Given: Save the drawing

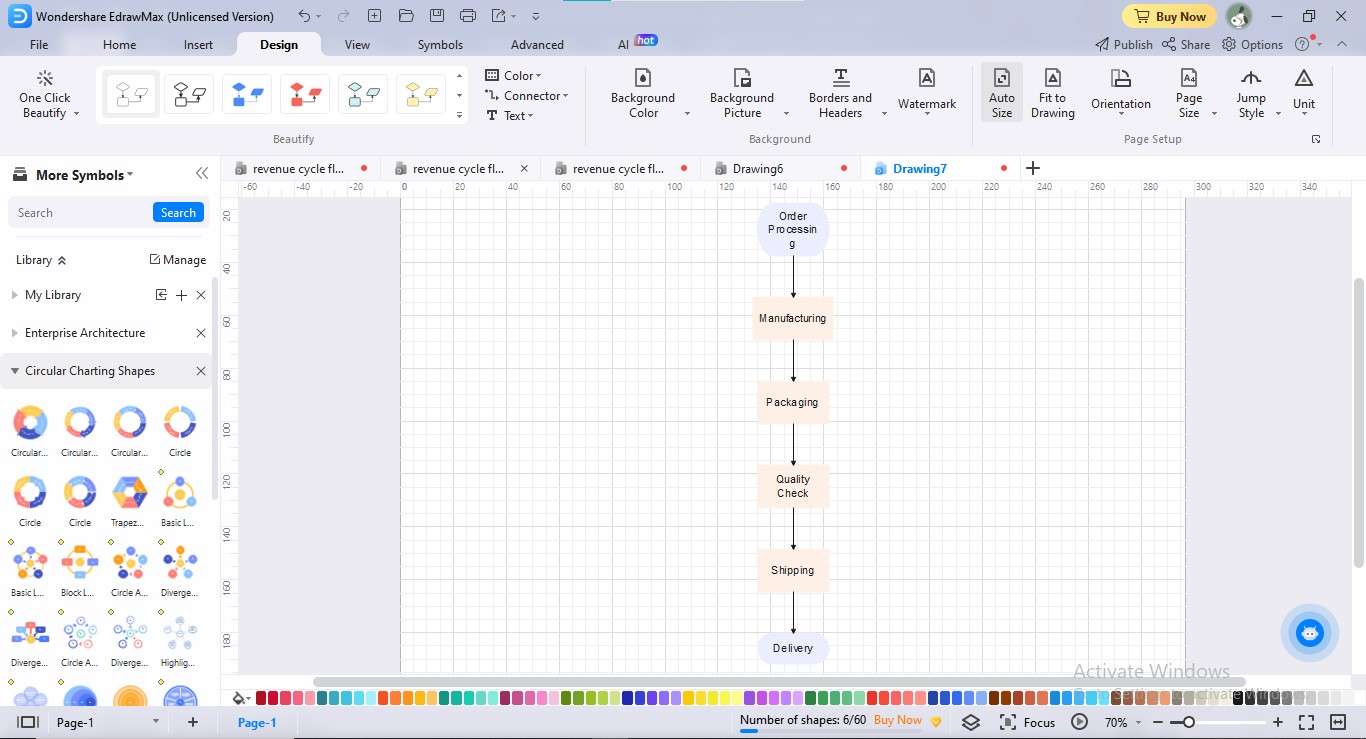Looking at the screenshot, I should (x=437, y=16).
